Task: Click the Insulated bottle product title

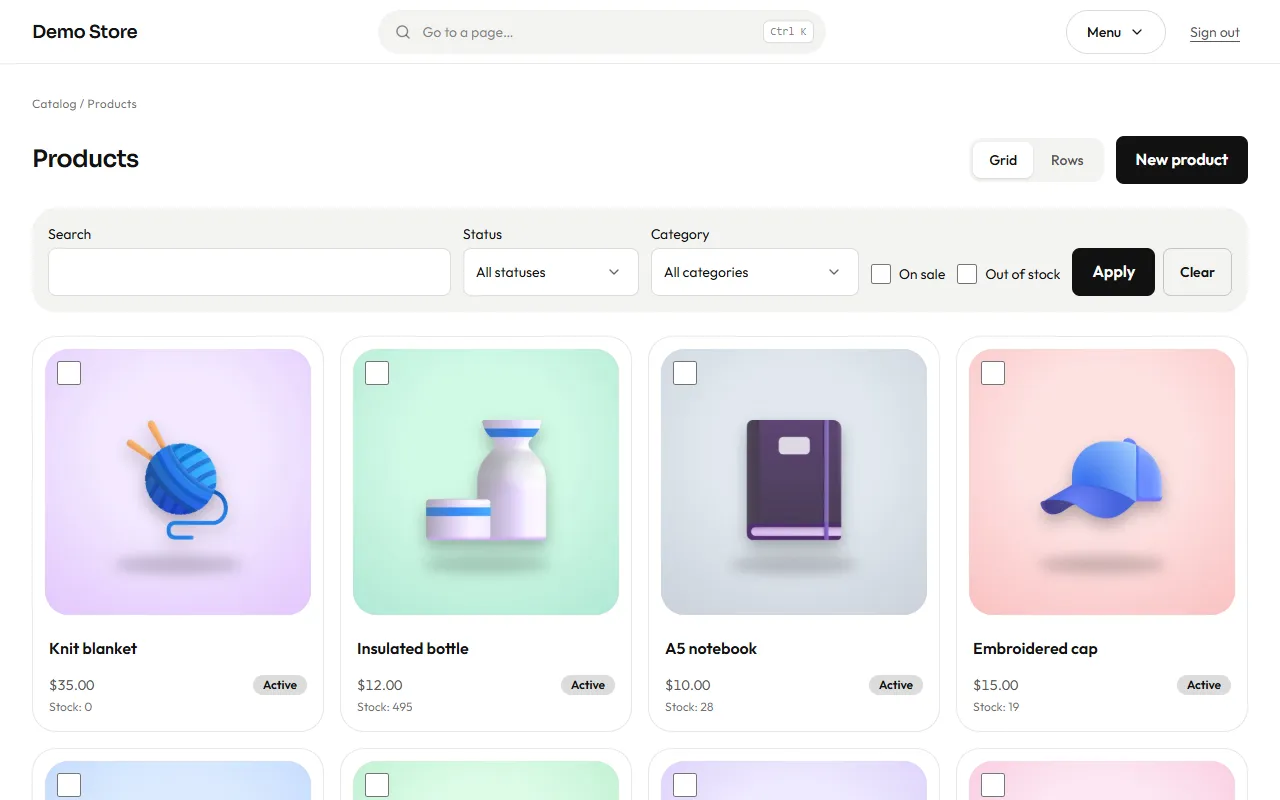Action: (x=413, y=648)
